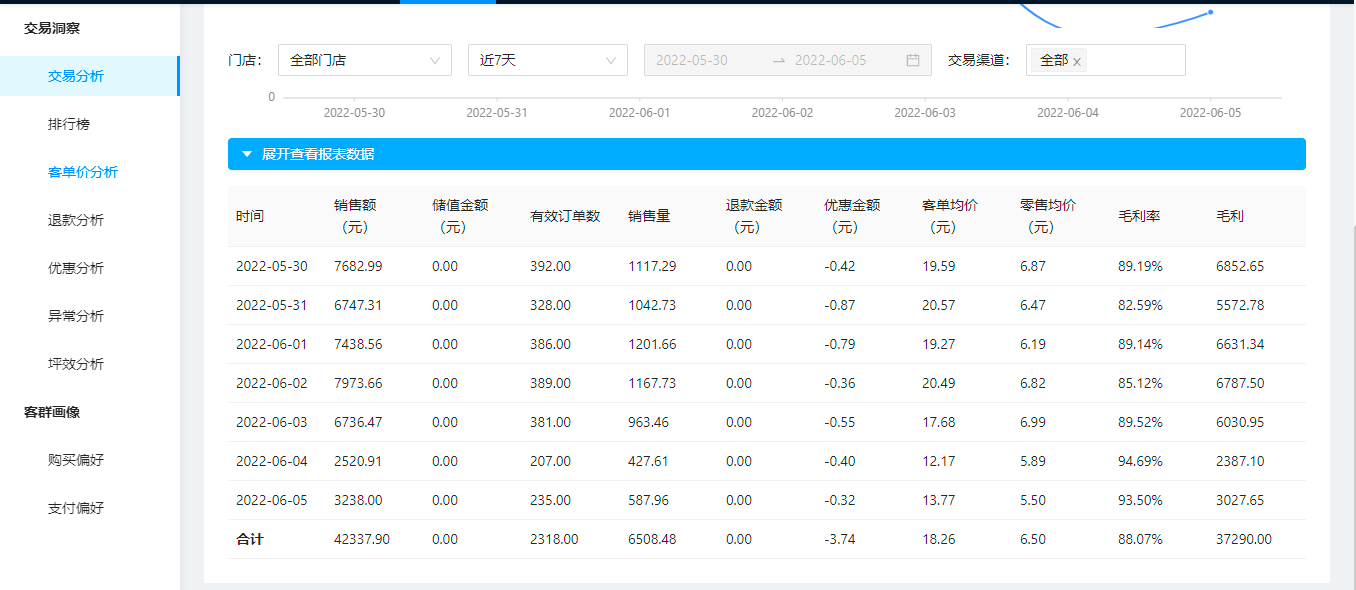Screen dimensions: 1356x590
Task: Select 交易分析 in the sidebar
Action: (x=76, y=76)
